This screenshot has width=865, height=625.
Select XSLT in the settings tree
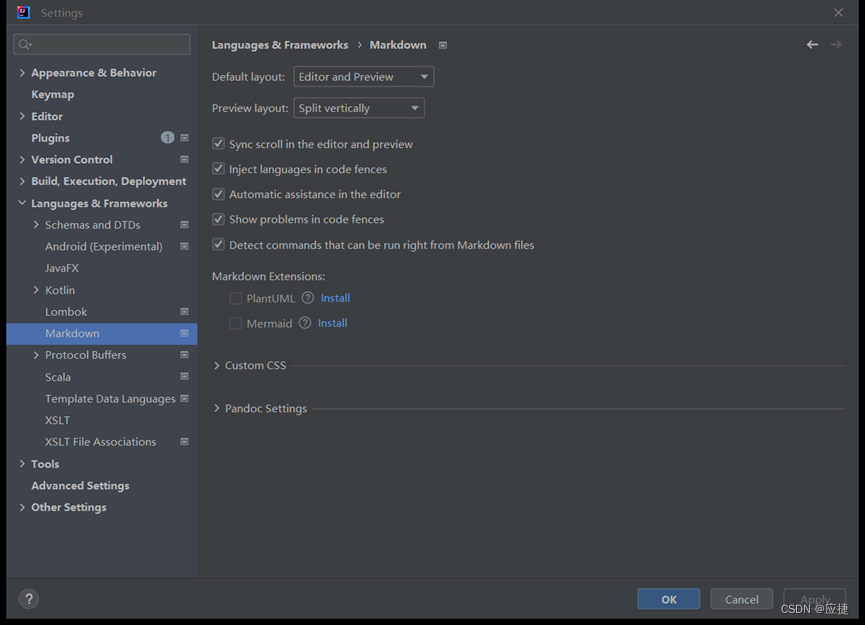coord(57,420)
